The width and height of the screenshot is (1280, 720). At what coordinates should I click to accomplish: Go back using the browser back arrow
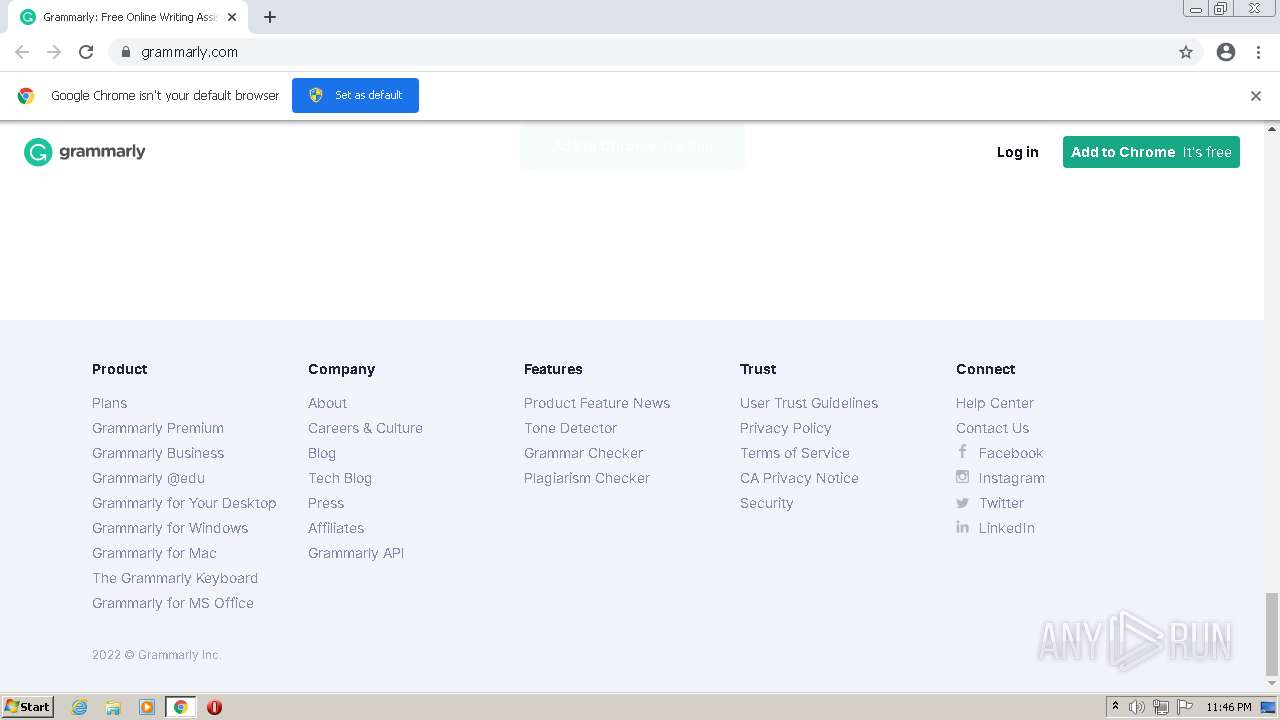pos(22,52)
